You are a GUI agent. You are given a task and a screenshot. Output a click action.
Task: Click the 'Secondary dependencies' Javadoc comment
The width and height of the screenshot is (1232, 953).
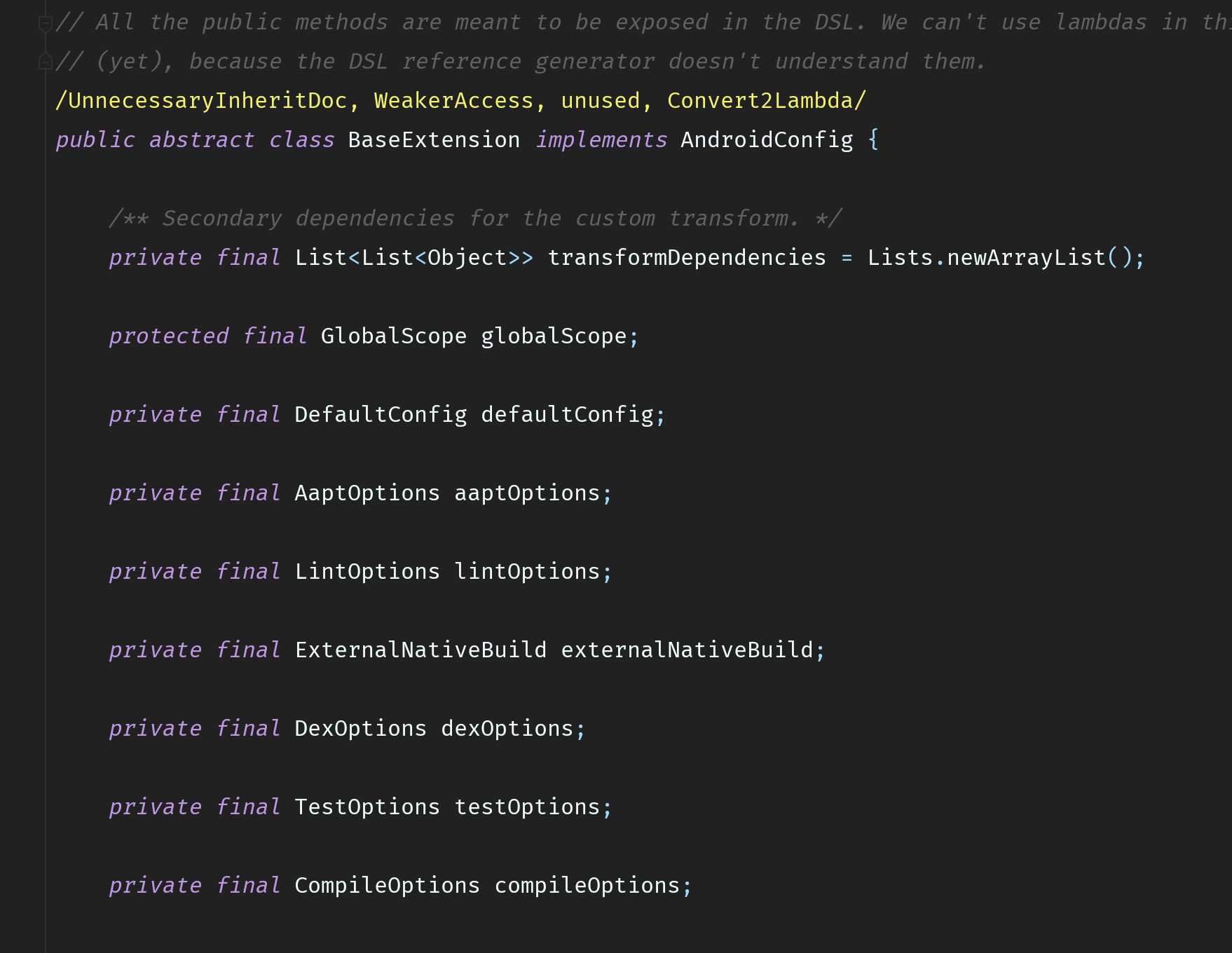(476, 219)
